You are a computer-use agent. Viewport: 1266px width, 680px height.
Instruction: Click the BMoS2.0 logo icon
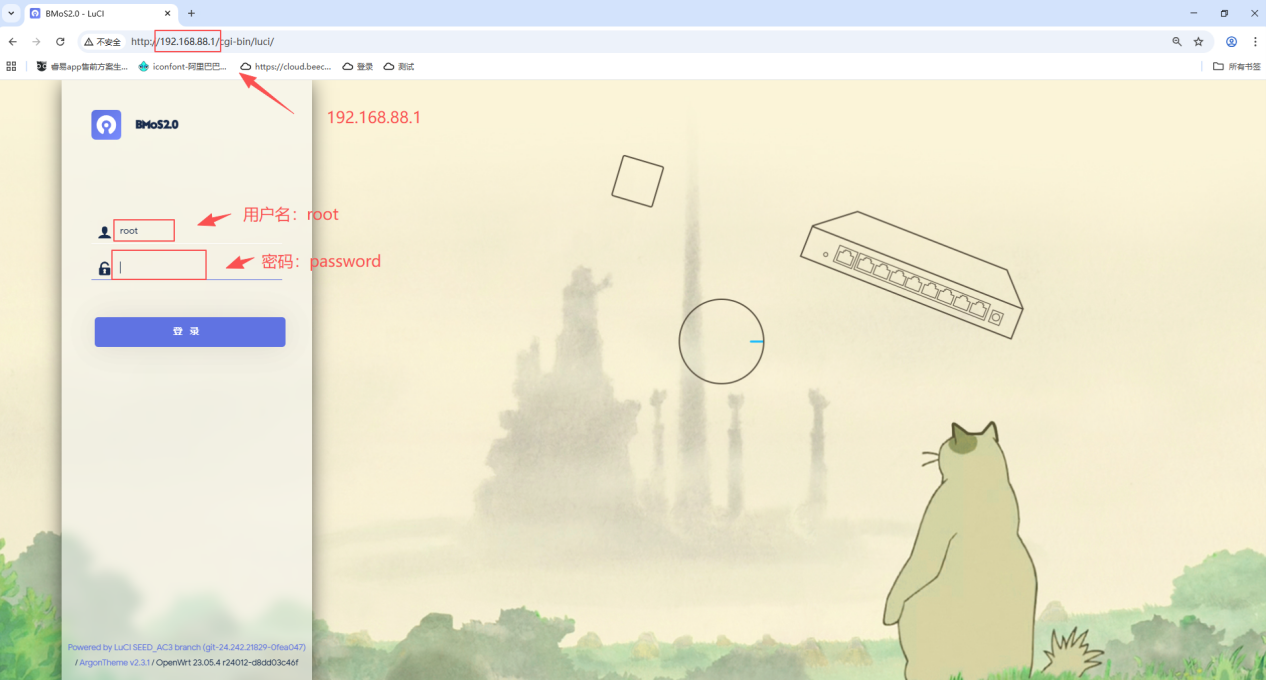106,125
